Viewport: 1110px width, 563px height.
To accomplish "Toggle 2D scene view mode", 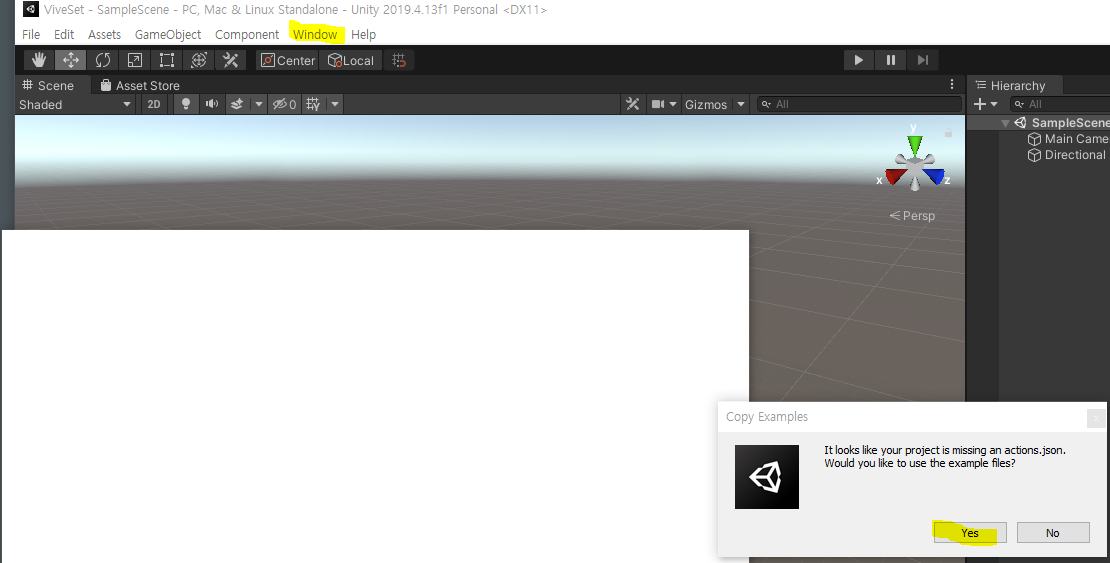I will tap(154, 104).
